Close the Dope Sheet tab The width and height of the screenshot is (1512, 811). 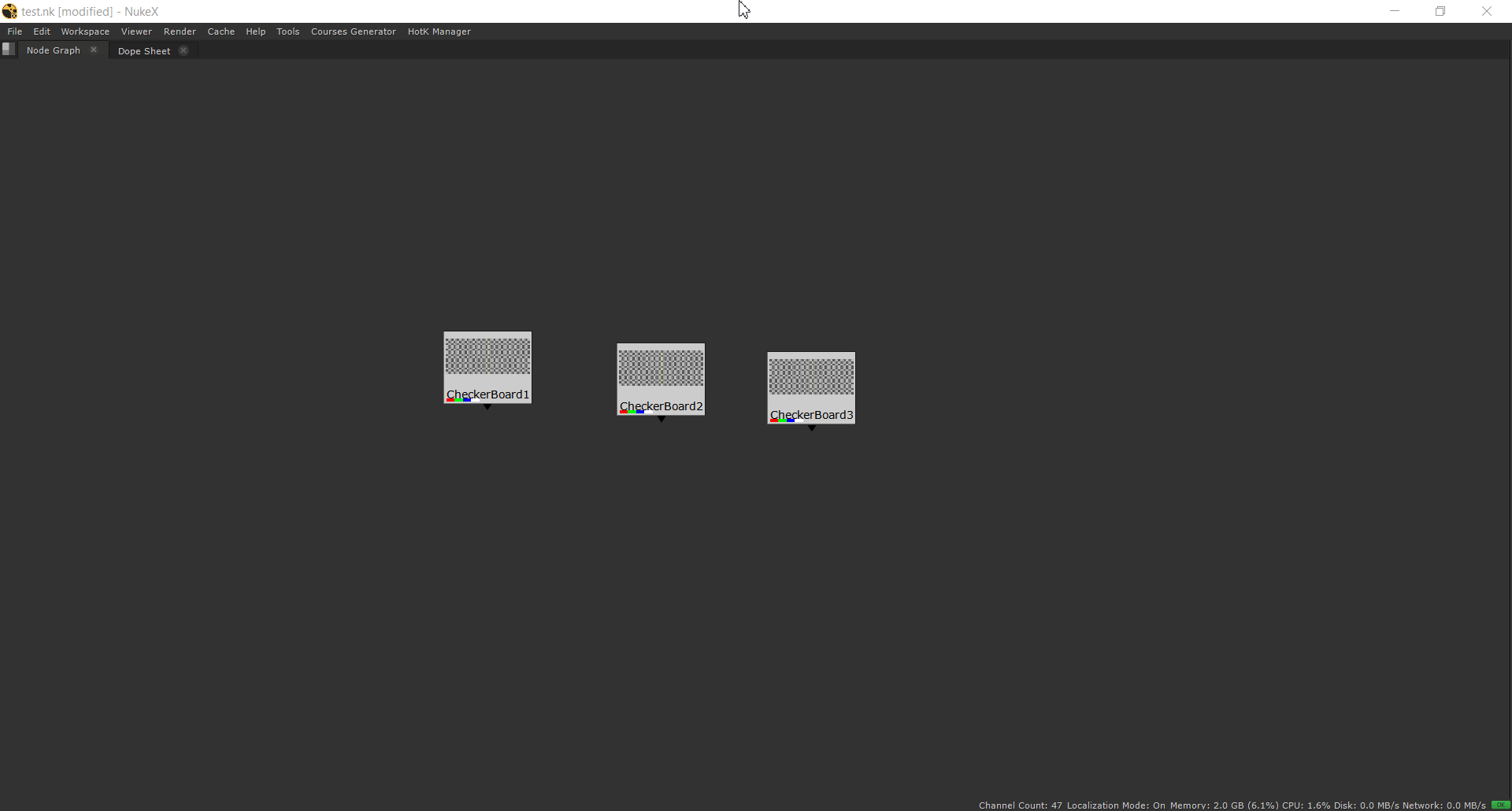pos(183,50)
